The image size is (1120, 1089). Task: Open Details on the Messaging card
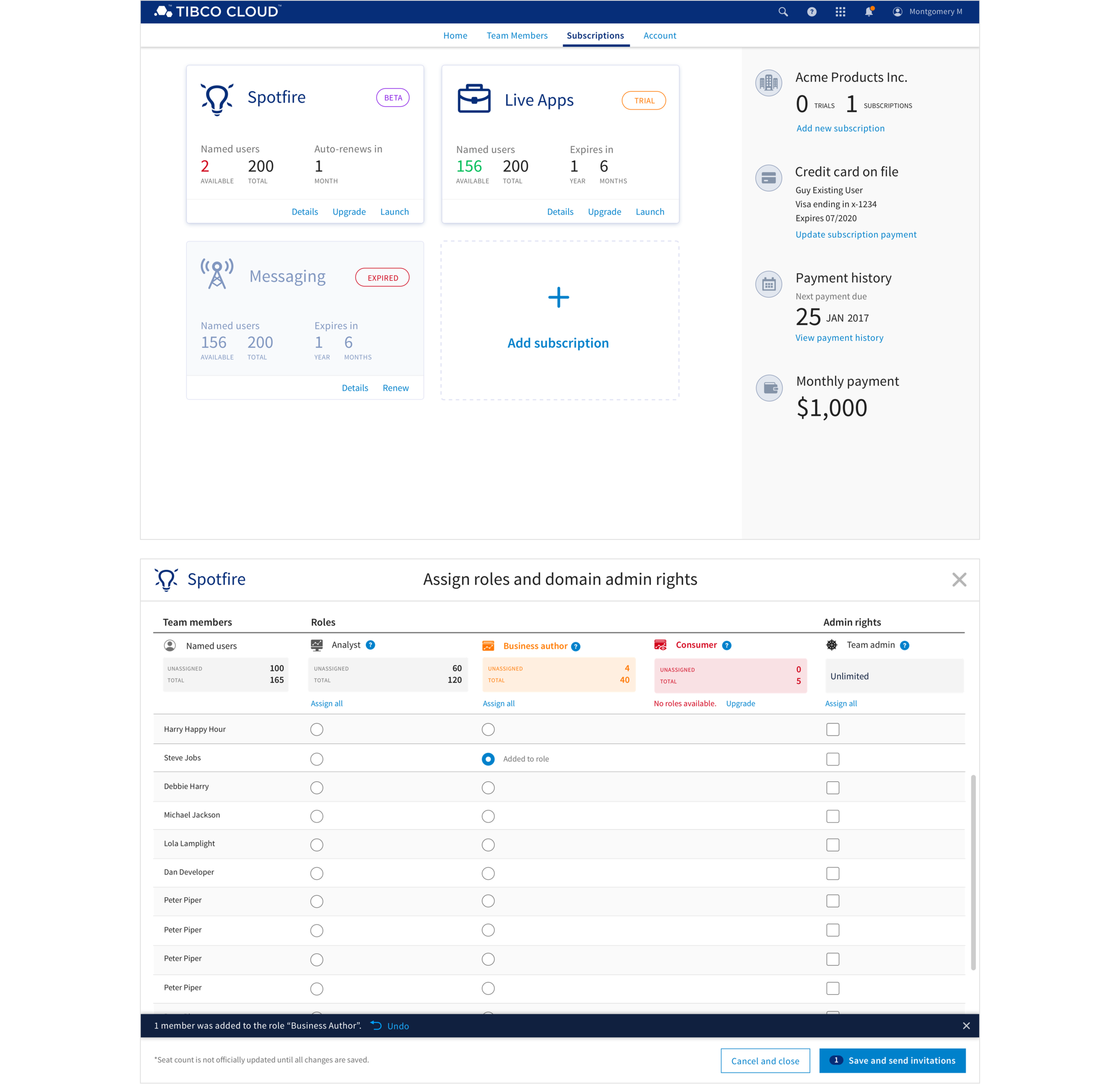(355, 388)
